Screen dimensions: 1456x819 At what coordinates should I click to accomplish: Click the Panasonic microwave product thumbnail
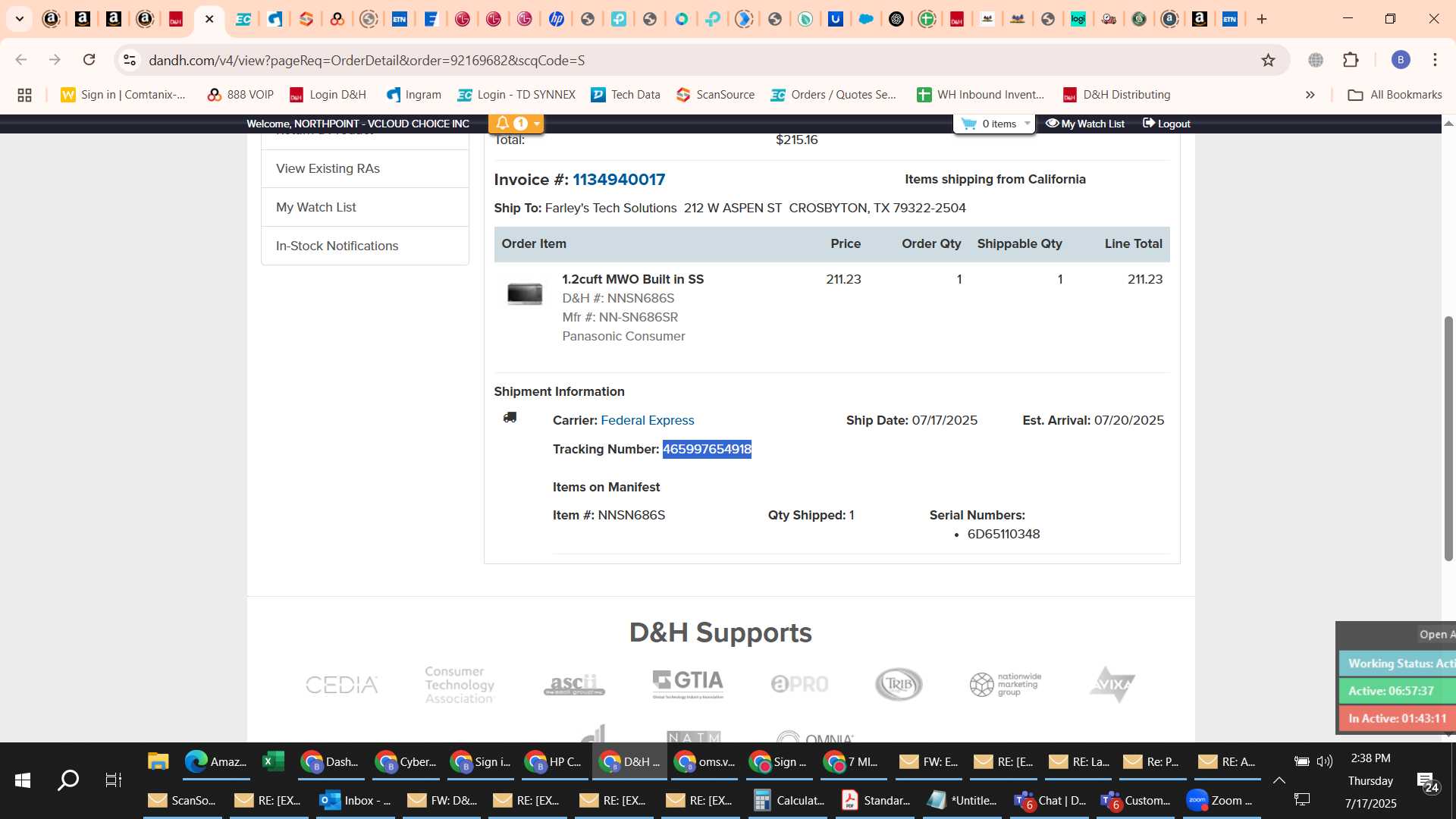[525, 293]
